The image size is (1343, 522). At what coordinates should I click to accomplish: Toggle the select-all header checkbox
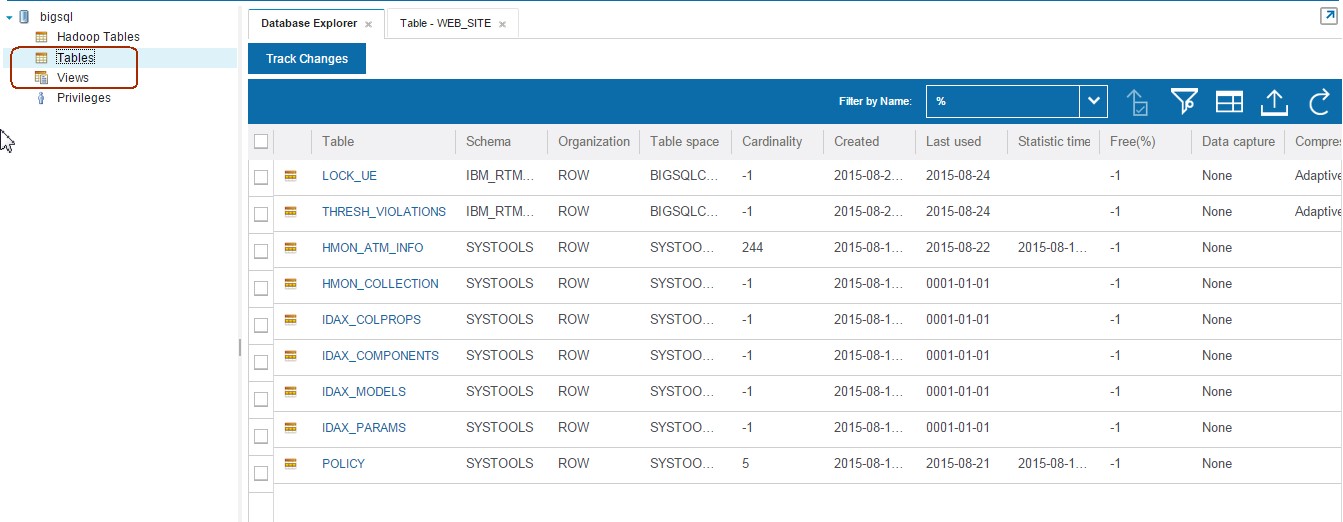(261, 141)
